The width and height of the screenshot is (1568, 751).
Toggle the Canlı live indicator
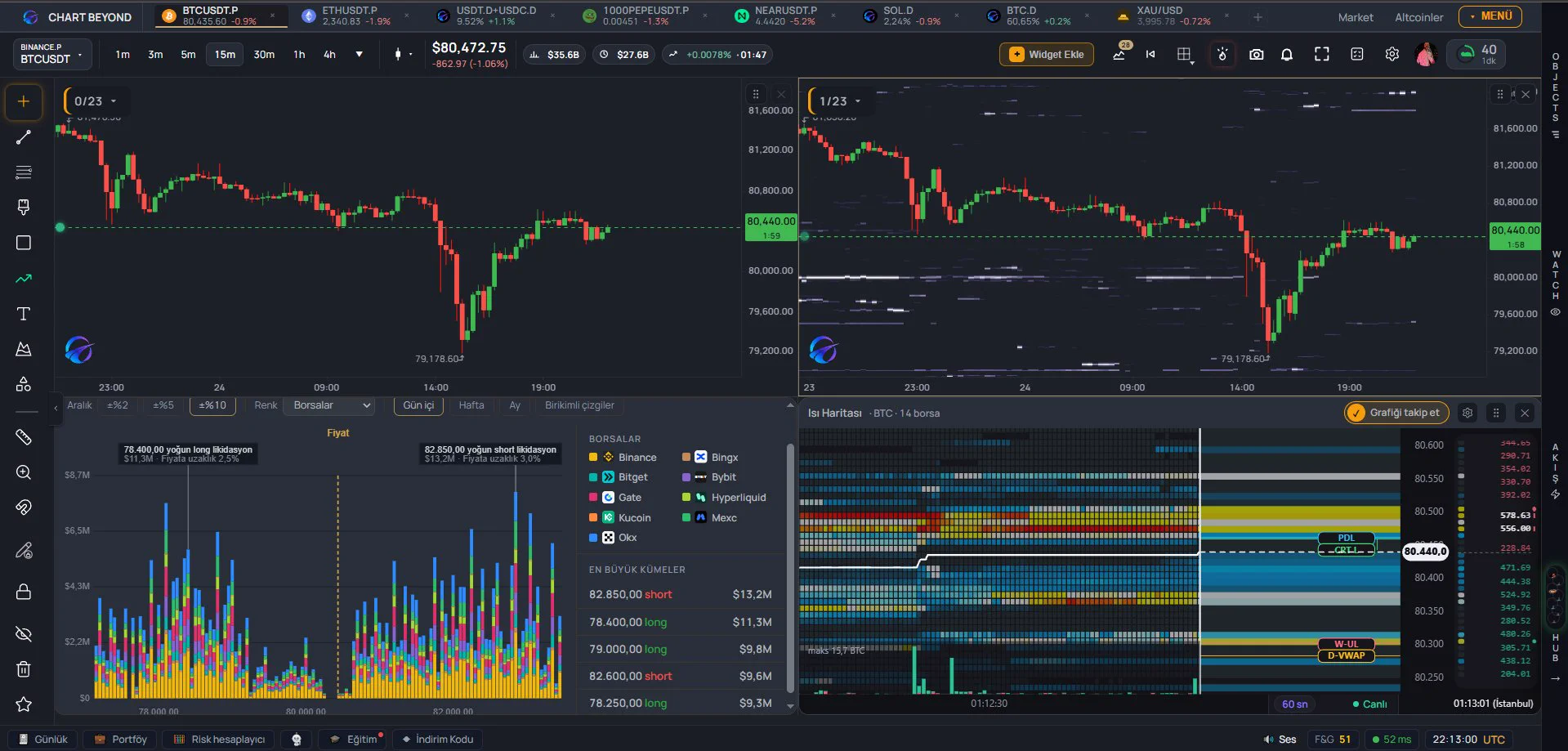coord(1369,704)
